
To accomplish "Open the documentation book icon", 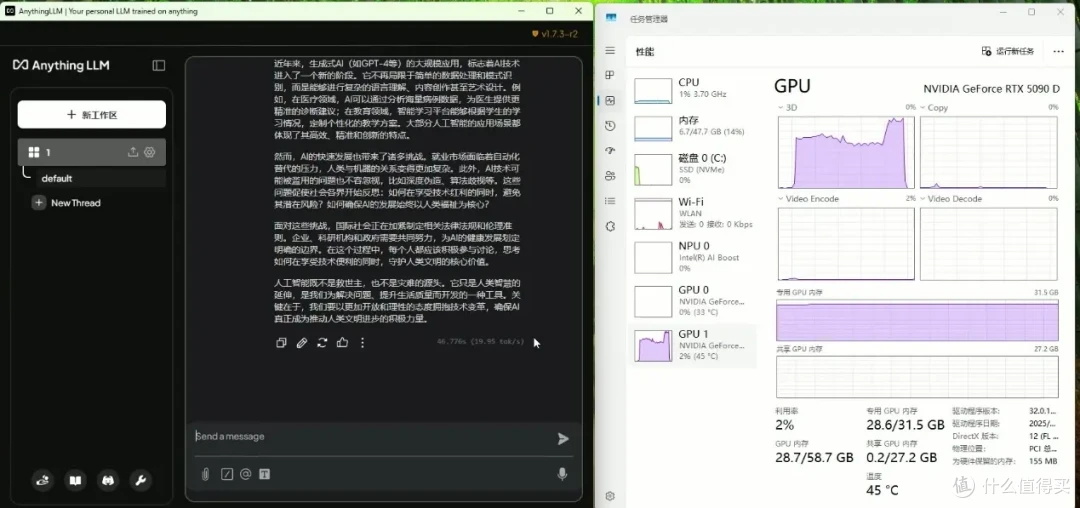I will 76,480.
